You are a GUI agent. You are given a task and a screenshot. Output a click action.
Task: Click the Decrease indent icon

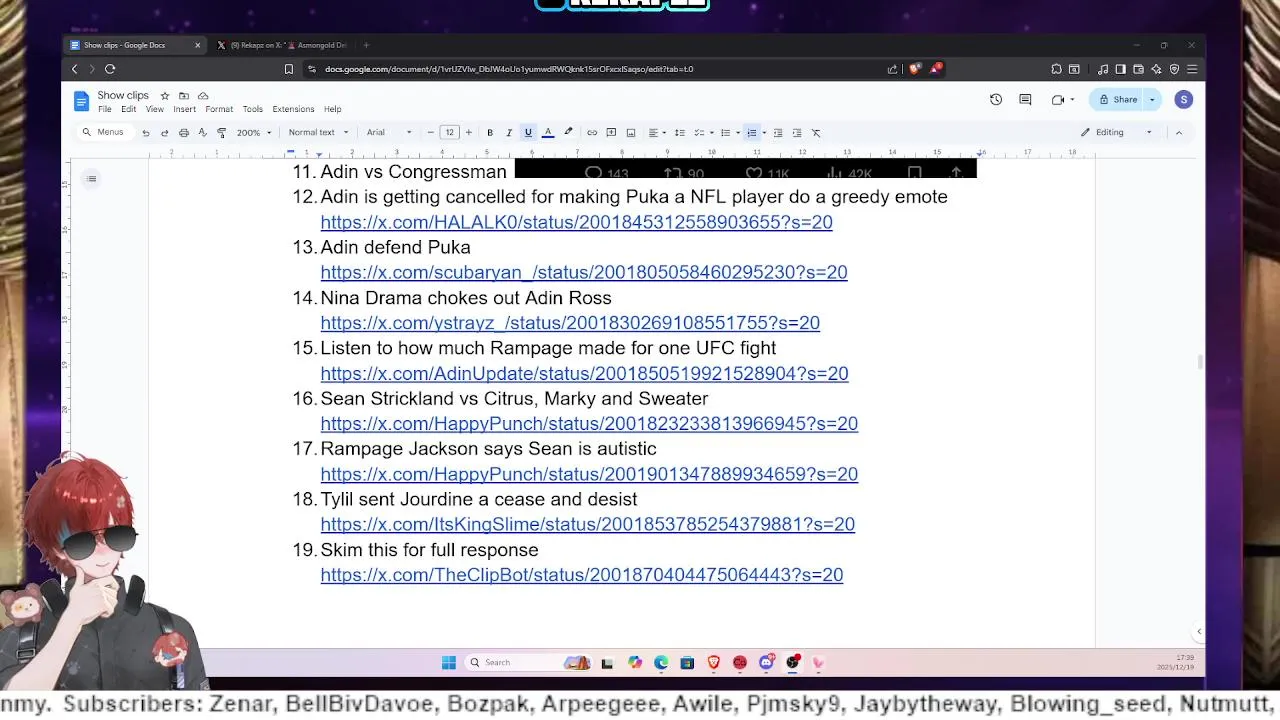click(778, 133)
